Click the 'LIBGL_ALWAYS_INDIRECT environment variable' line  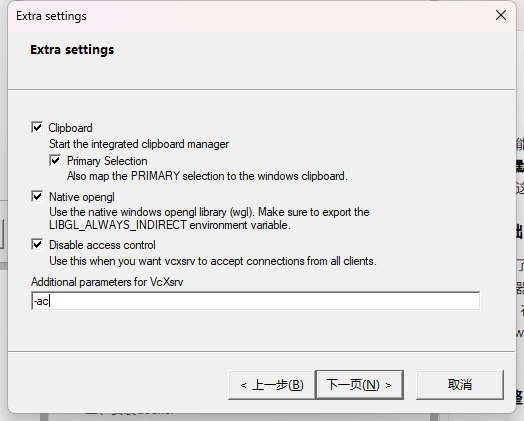[170, 225]
